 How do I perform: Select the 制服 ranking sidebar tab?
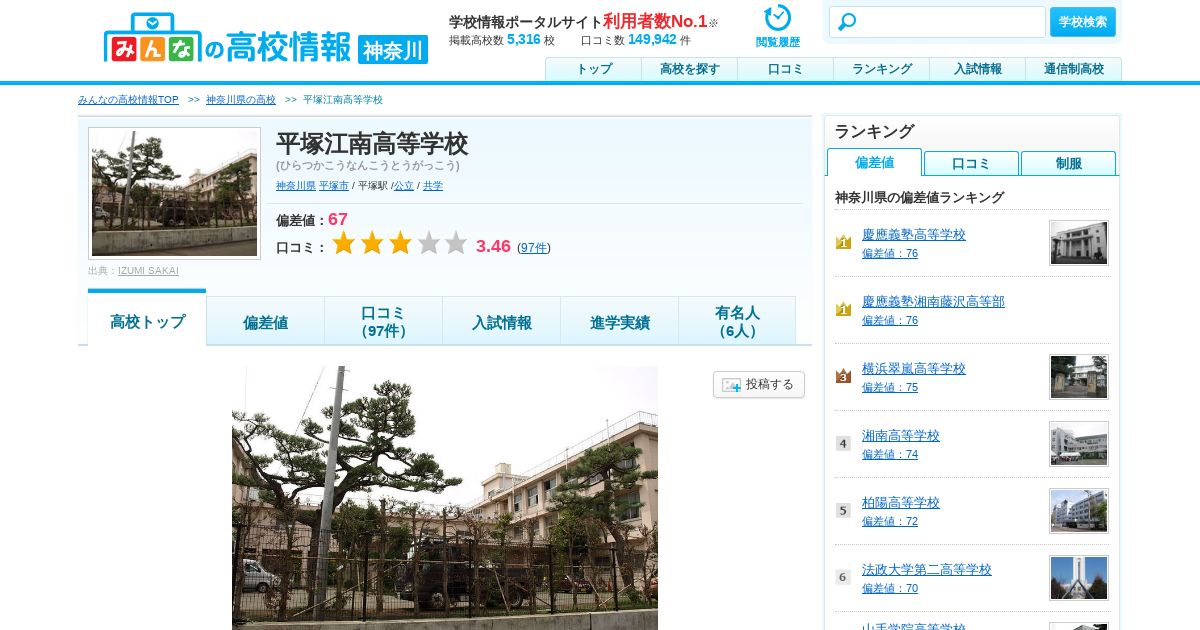pos(1068,163)
